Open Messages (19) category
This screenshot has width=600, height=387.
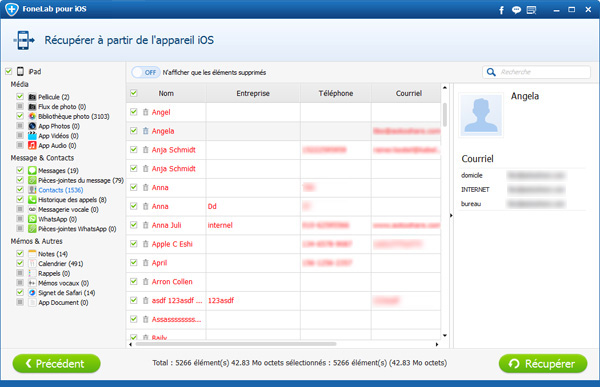[x=58, y=170]
